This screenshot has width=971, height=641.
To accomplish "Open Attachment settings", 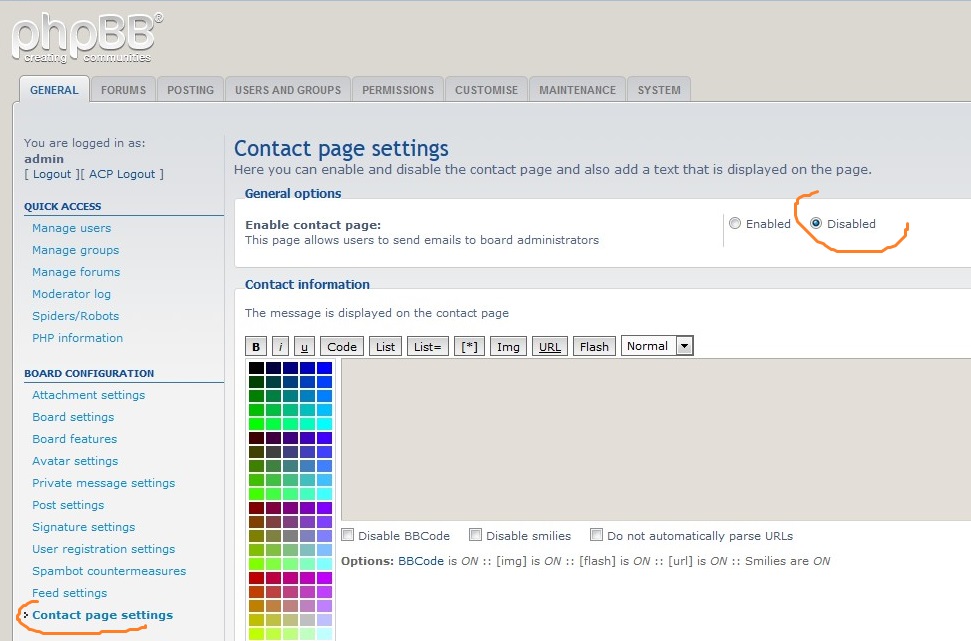I will pyautogui.click(x=89, y=395).
